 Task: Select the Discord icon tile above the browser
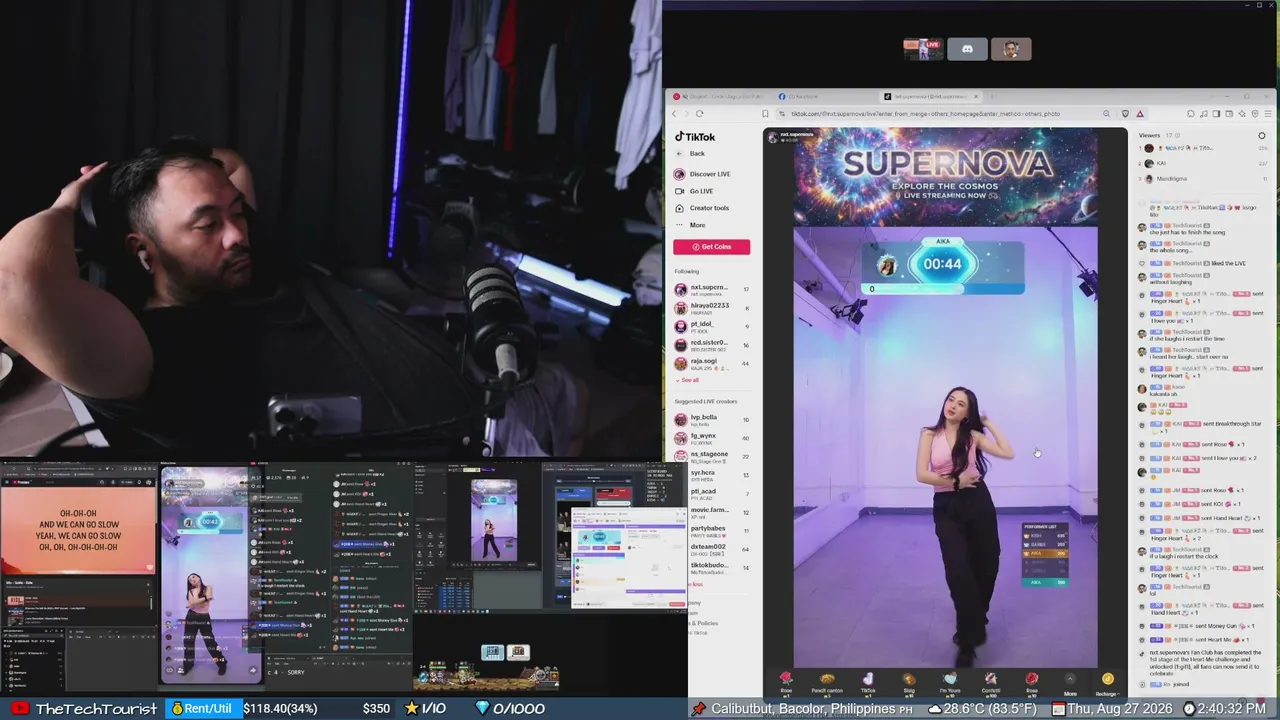click(x=967, y=49)
